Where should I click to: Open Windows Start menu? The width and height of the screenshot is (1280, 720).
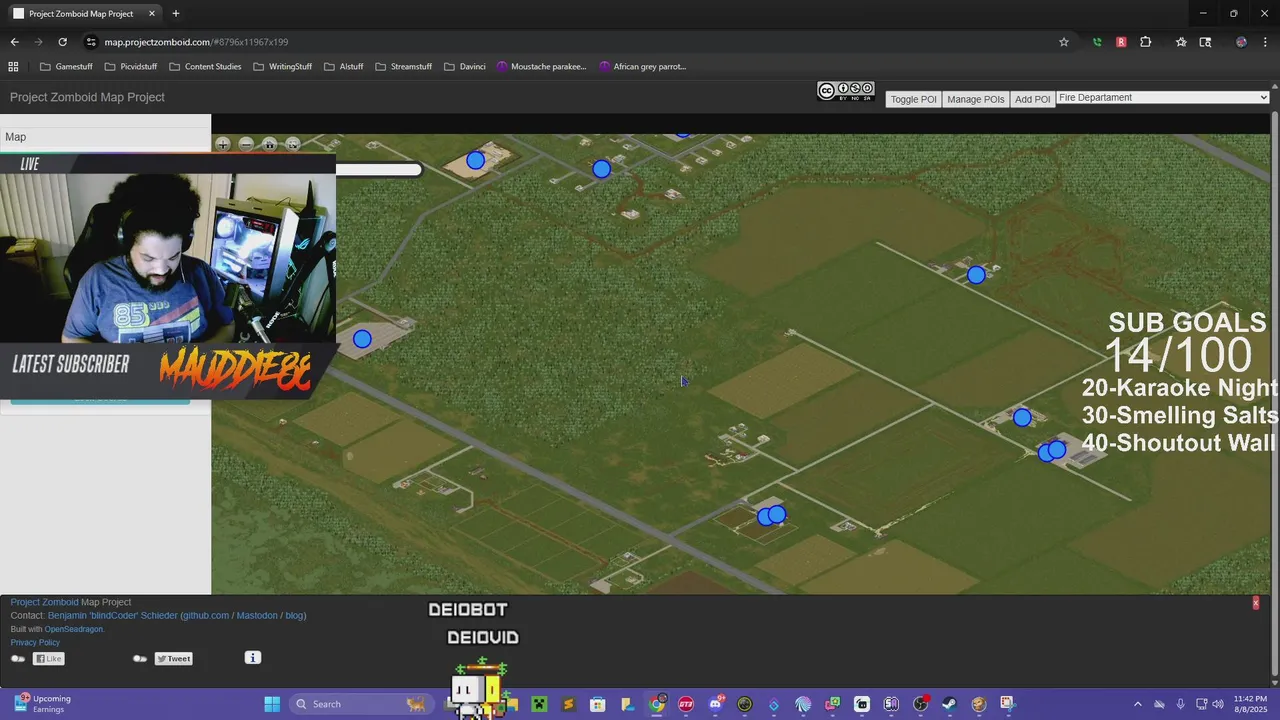pos(272,704)
